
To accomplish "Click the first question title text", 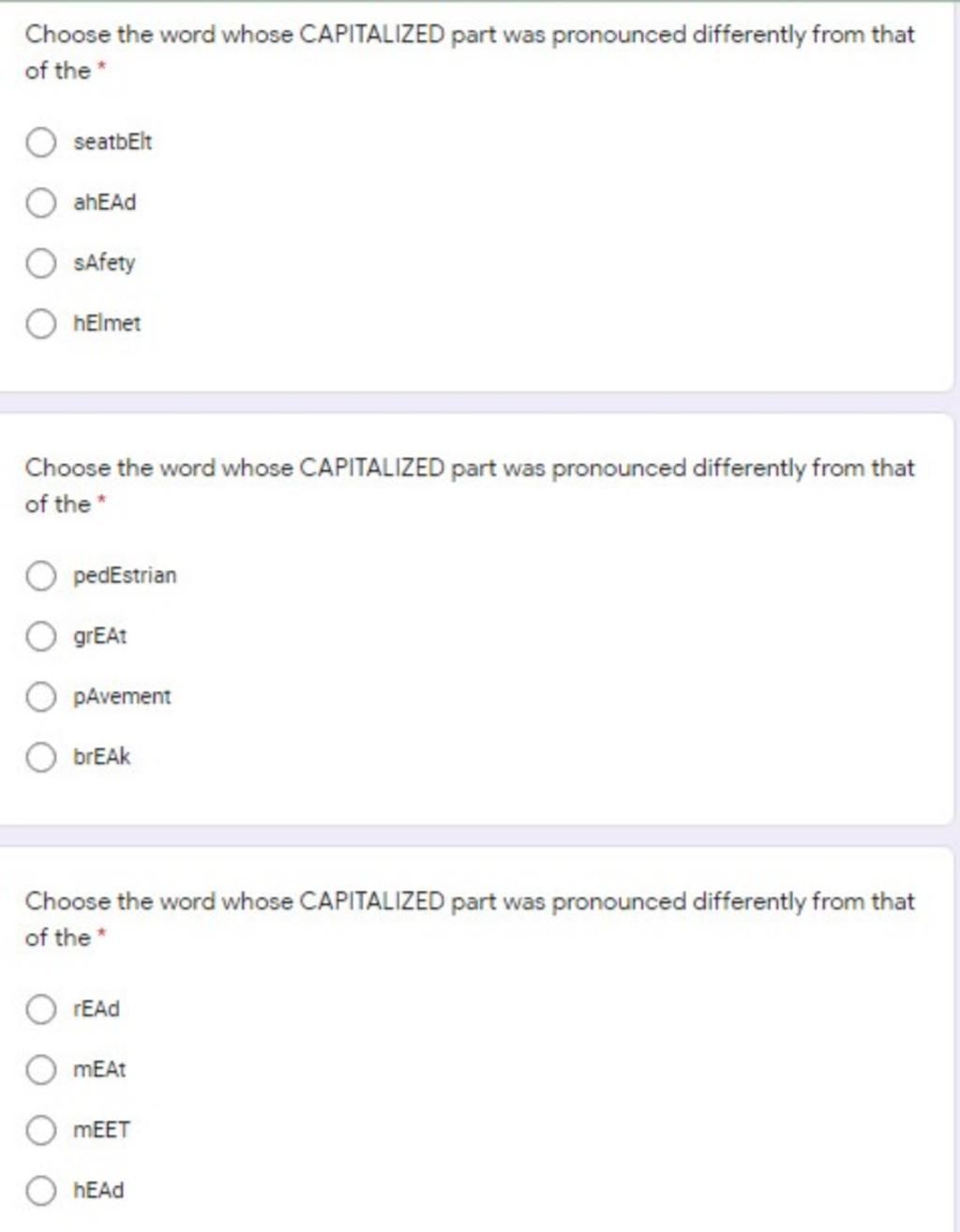I will pyautogui.click(x=470, y=53).
